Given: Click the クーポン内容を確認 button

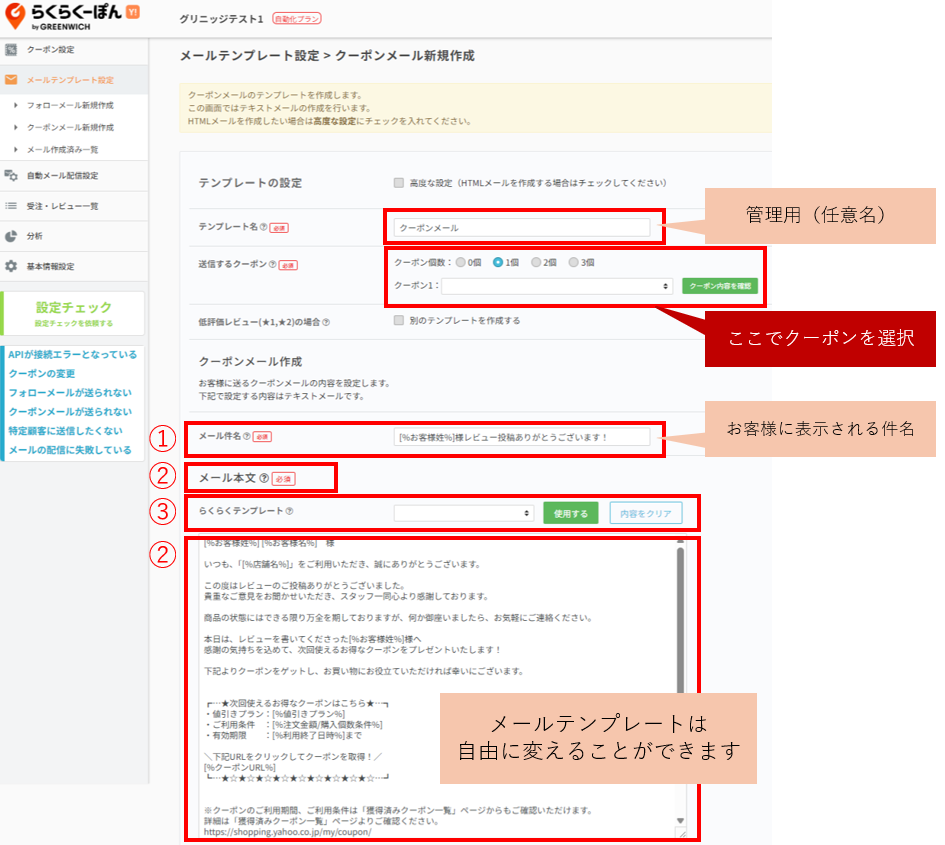Looking at the screenshot, I should [720, 286].
